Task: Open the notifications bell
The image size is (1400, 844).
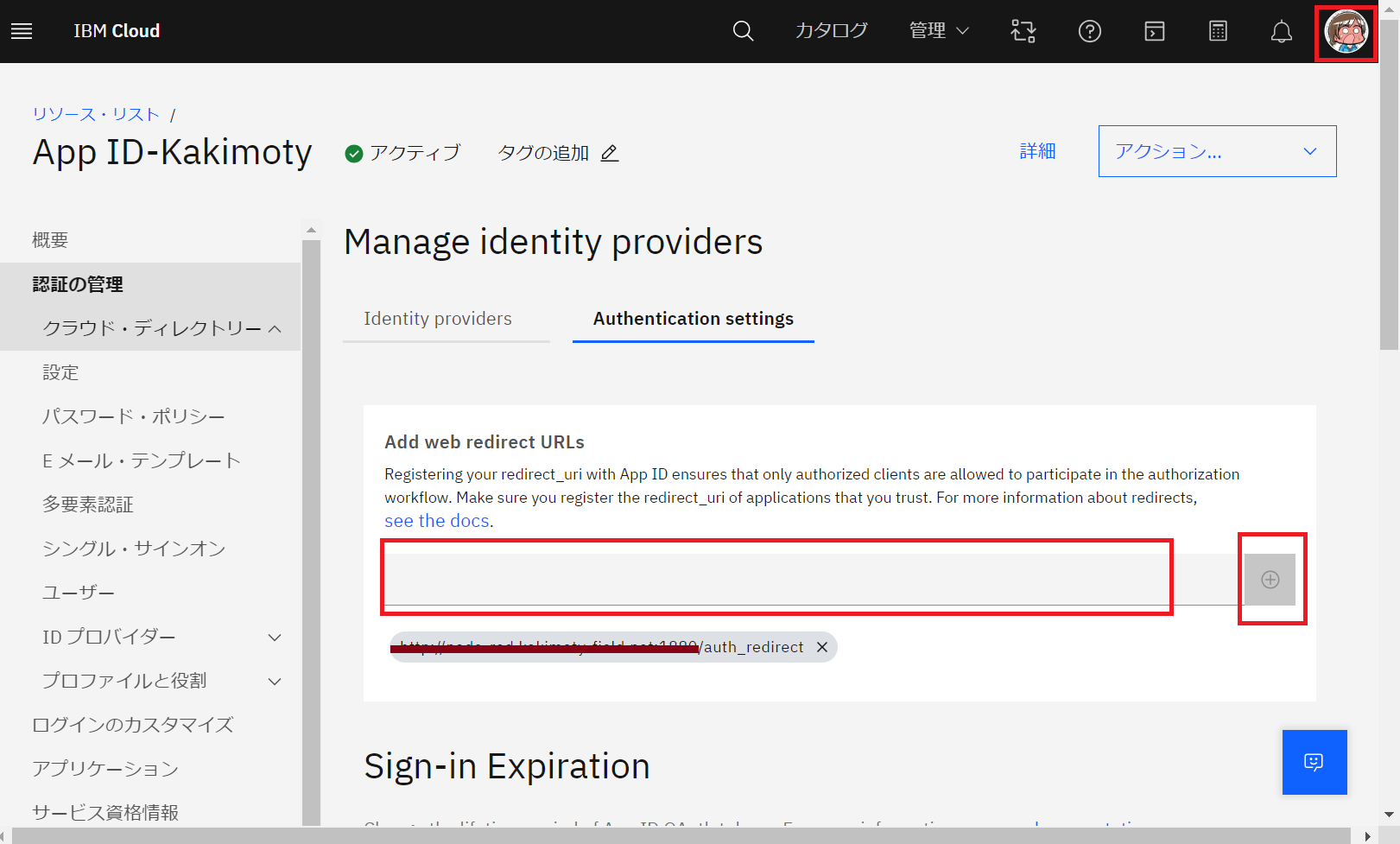Action: [1282, 31]
